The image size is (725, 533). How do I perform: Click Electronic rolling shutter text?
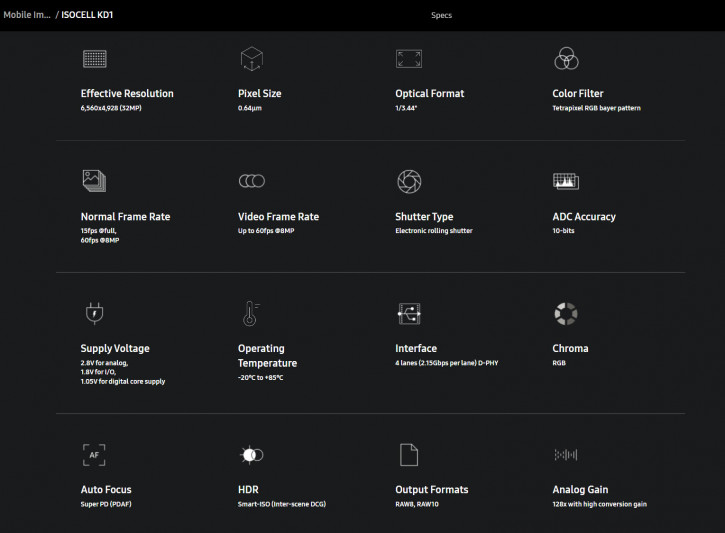click(x=434, y=231)
